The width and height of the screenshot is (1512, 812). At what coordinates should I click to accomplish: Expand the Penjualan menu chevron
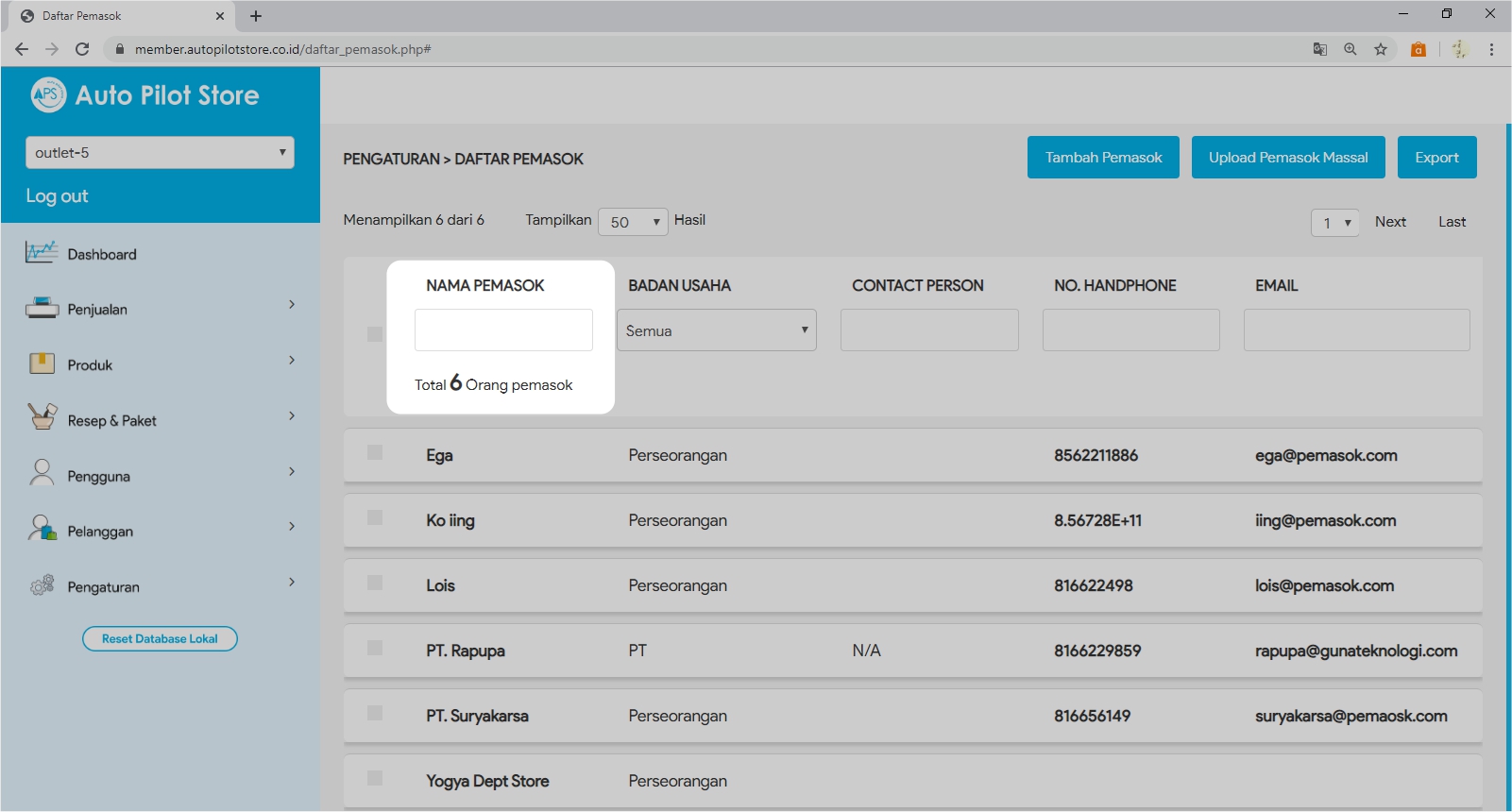292,304
